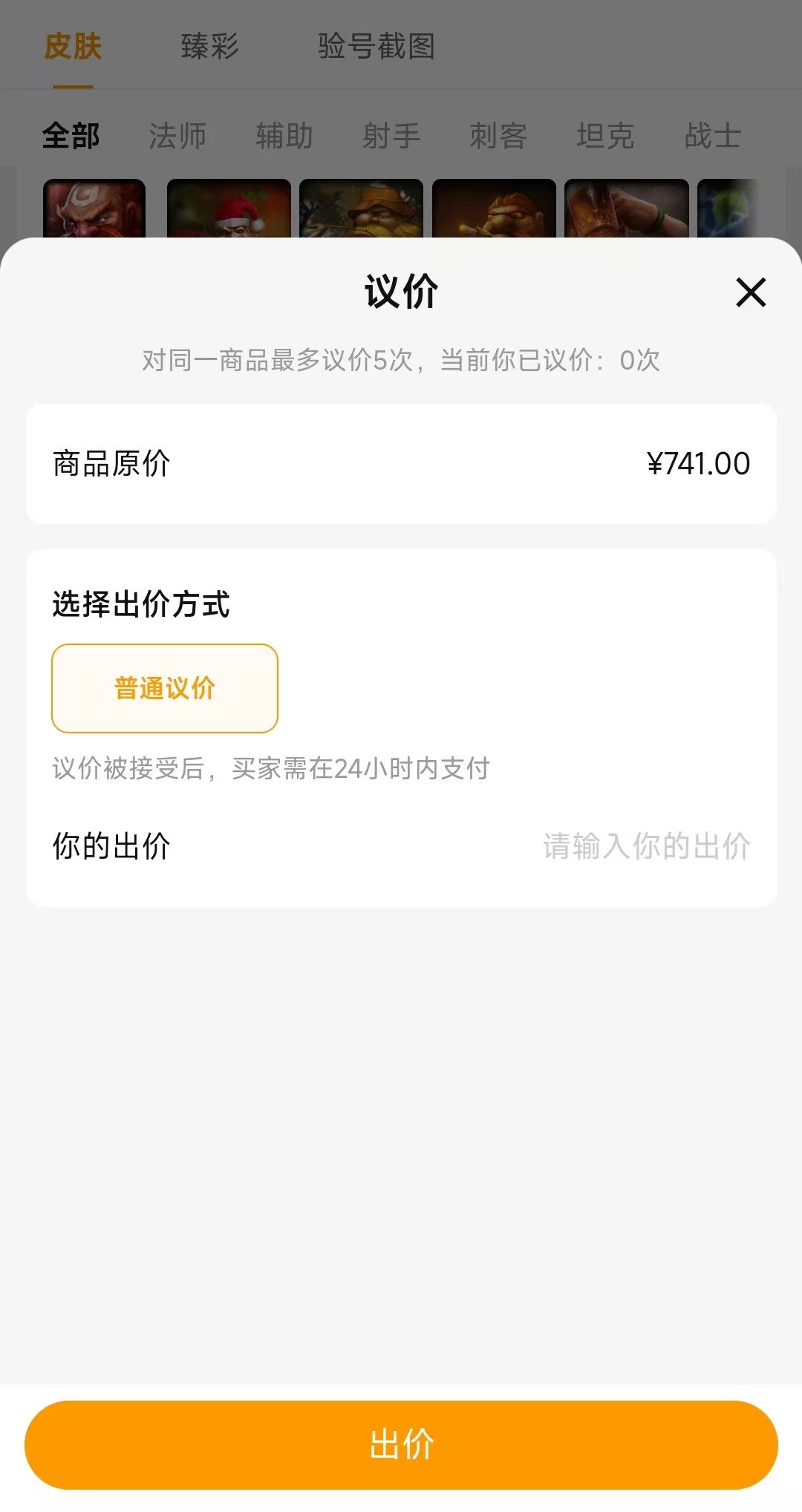Open the Santa hat skin thumbnail
This screenshot has height=1512, width=802.
point(229,209)
